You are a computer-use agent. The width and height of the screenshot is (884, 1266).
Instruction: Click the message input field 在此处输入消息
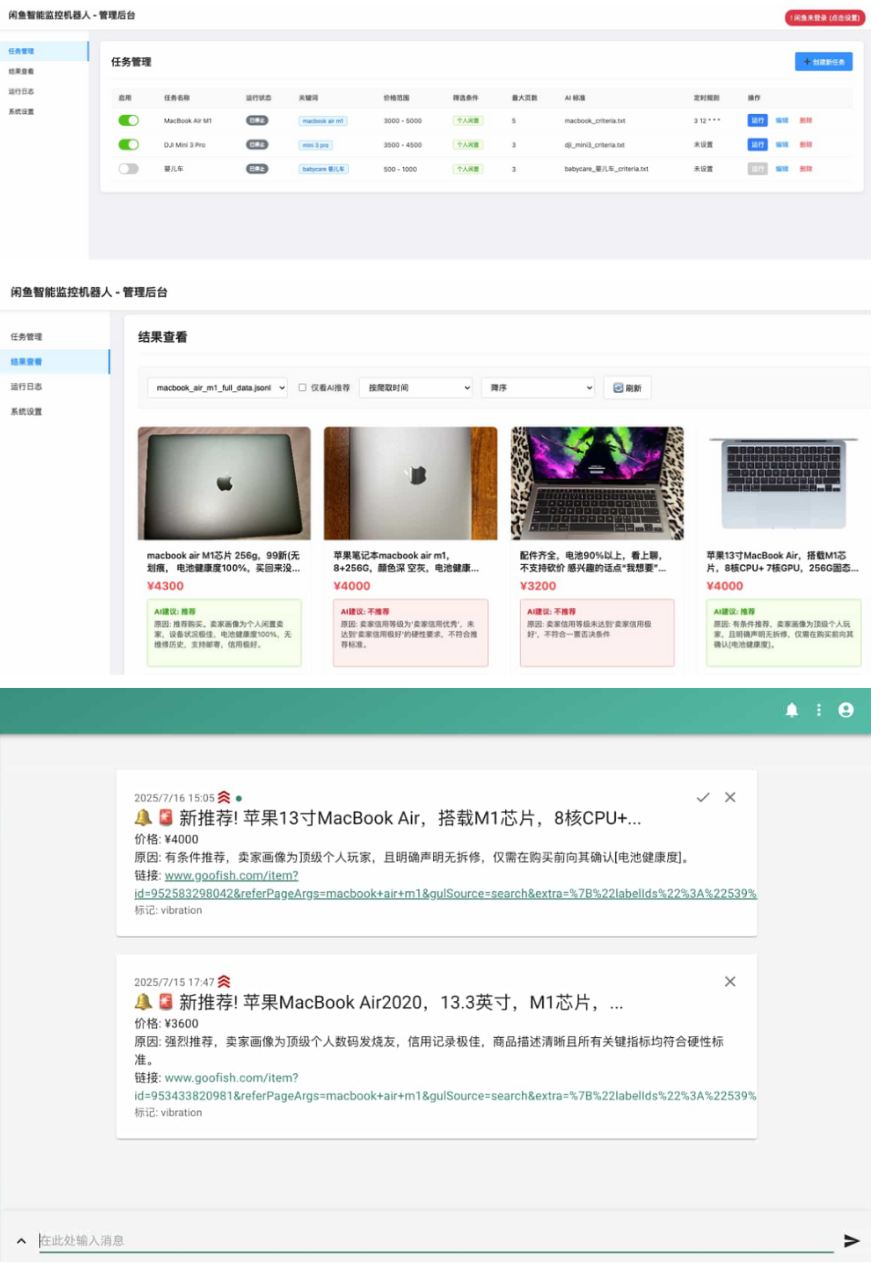point(436,1240)
